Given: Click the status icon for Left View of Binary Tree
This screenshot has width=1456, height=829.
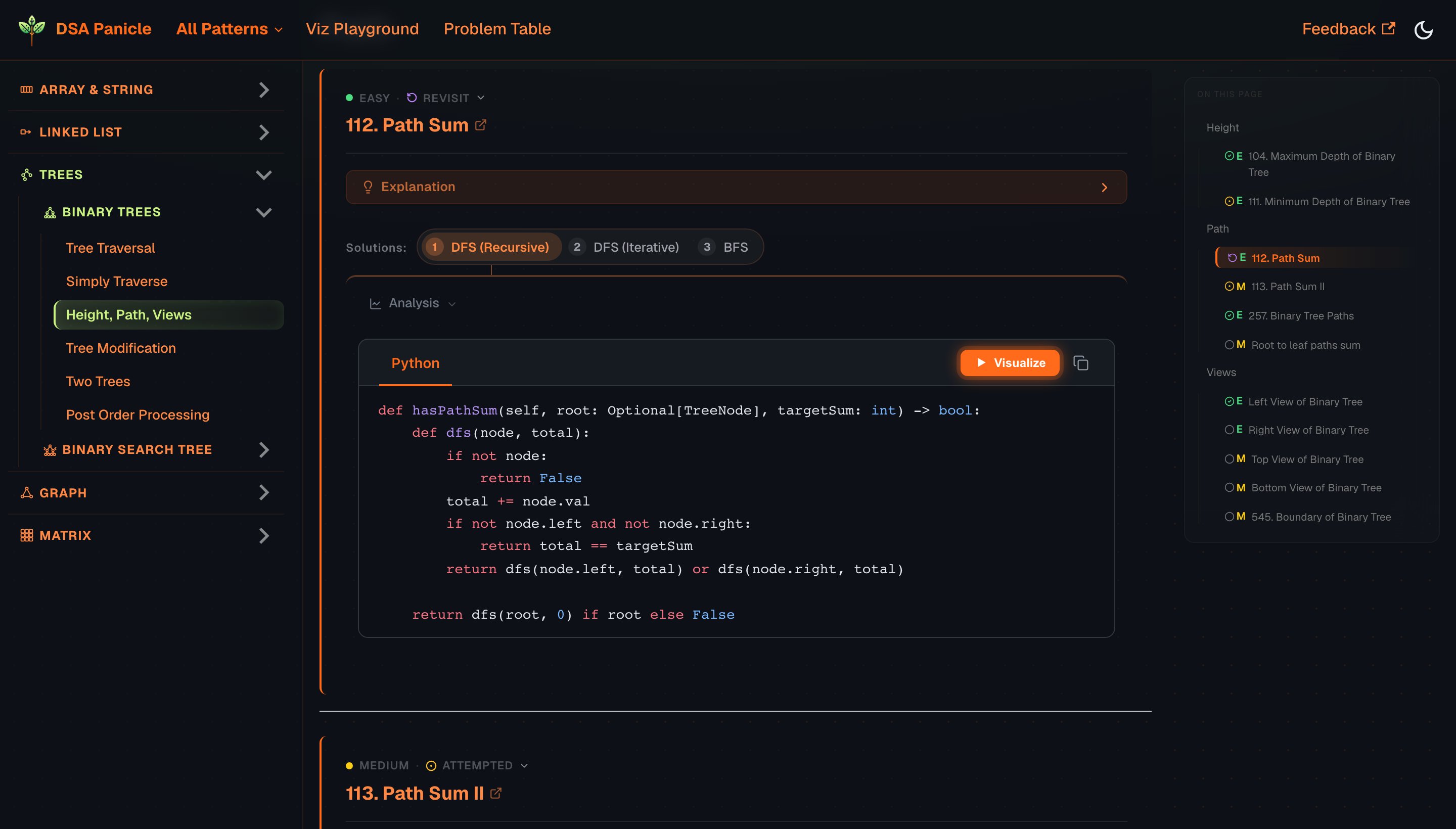Looking at the screenshot, I should pyautogui.click(x=1230, y=401).
